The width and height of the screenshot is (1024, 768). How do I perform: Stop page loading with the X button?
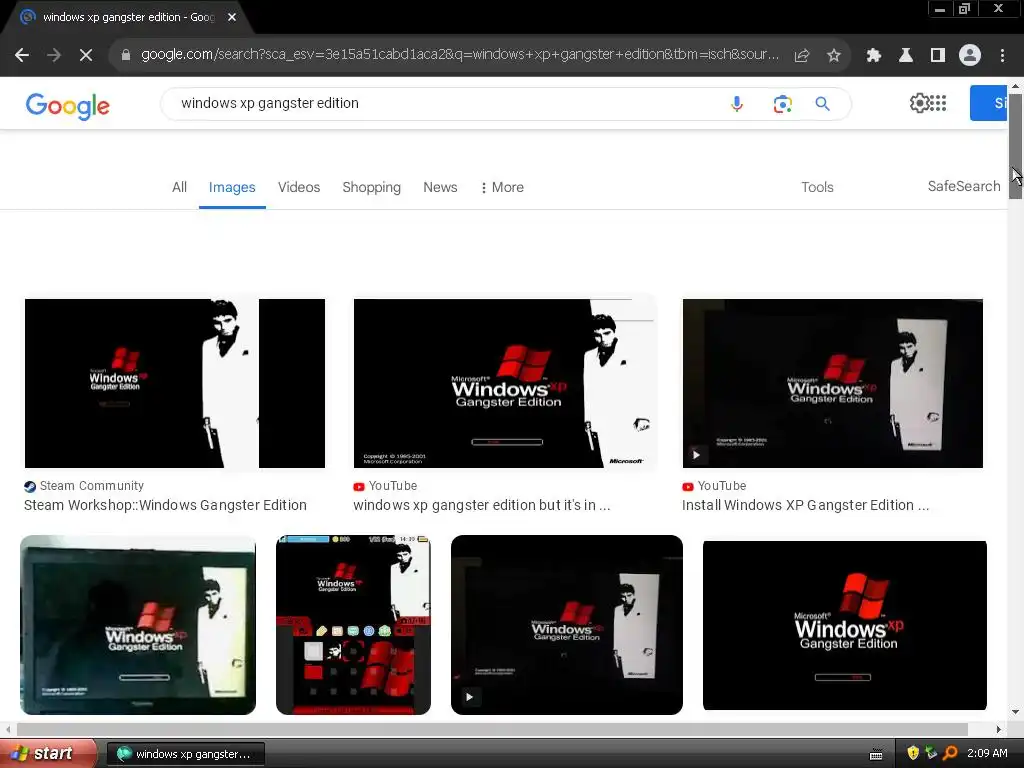click(x=86, y=56)
